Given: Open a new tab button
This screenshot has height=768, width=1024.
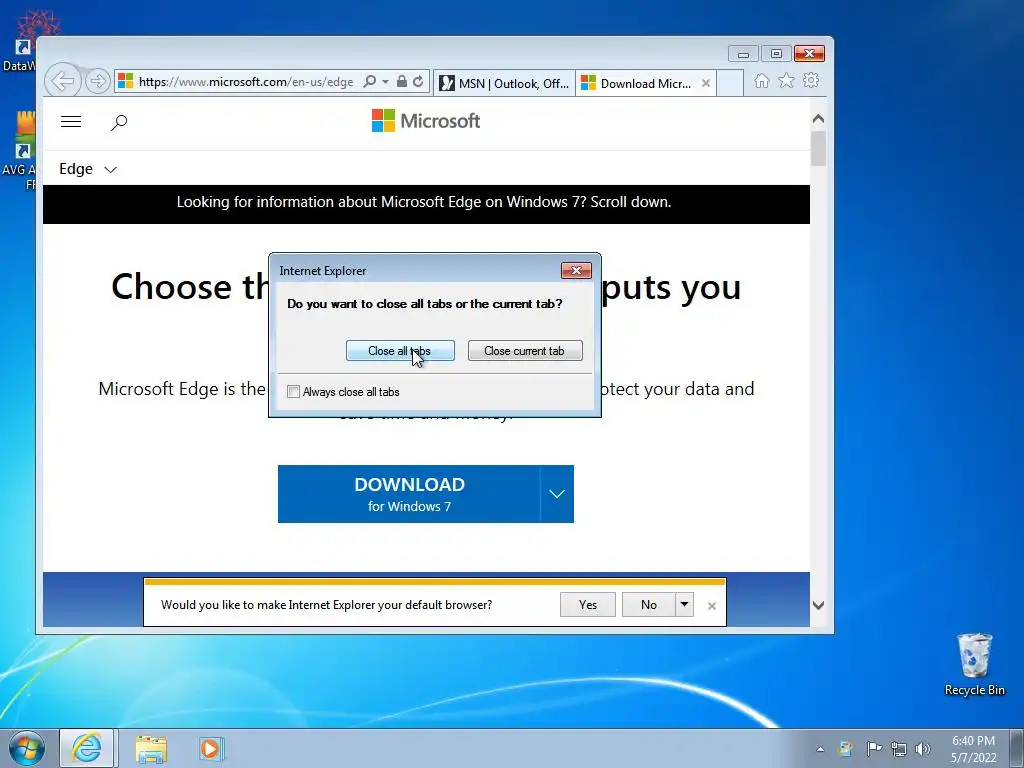Looking at the screenshot, I should coord(730,84).
